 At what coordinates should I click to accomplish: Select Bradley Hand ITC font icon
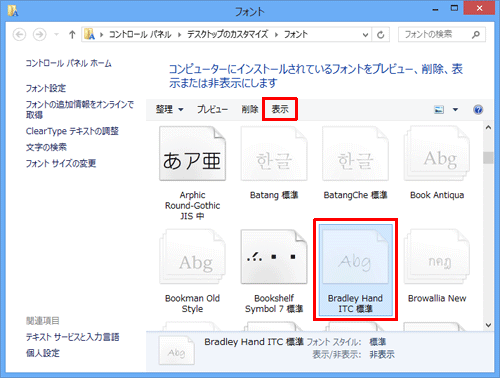(x=355, y=257)
